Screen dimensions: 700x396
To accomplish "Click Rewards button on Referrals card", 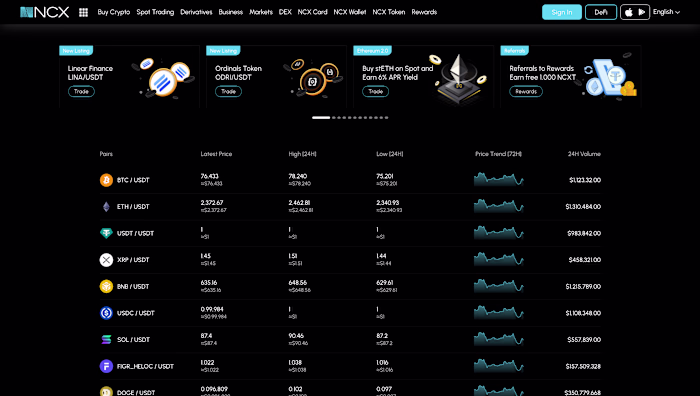I will pos(526,92).
